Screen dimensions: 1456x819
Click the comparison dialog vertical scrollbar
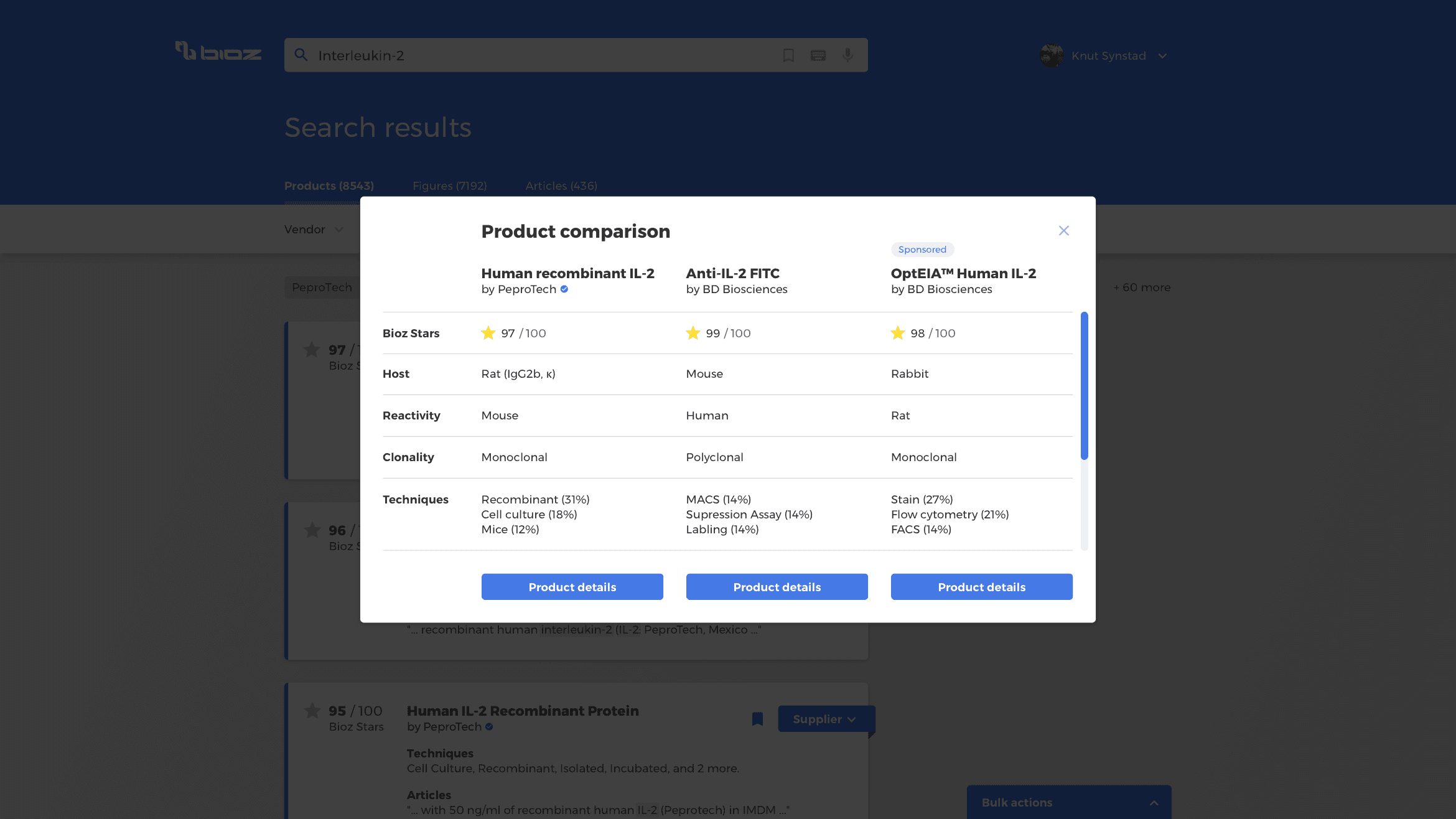tap(1084, 386)
